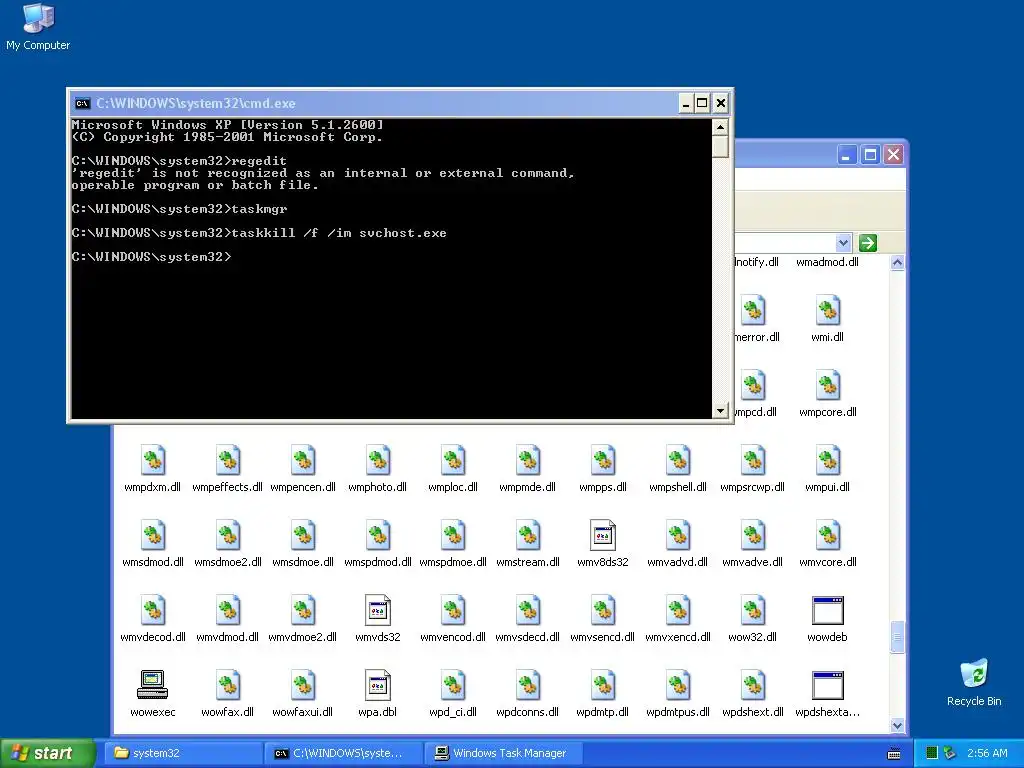Click the Explorer scrollbar up arrow
This screenshot has width=1024, height=768.
(x=897, y=263)
